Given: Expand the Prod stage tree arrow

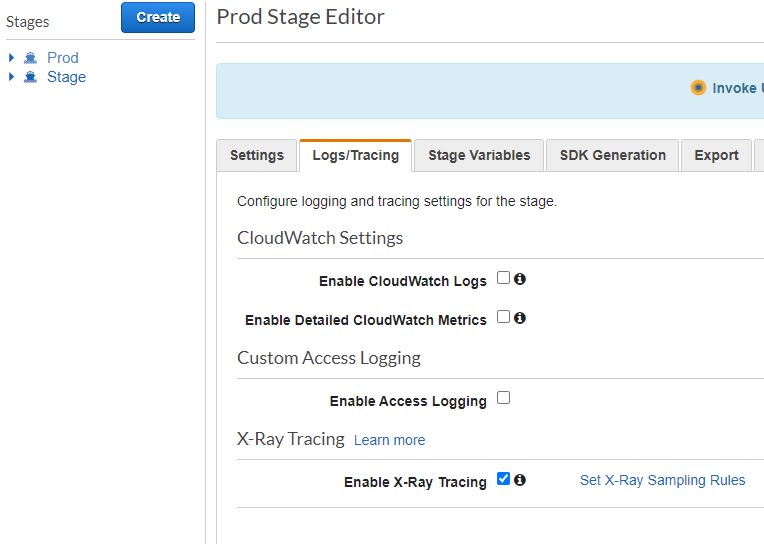Looking at the screenshot, I should coord(12,58).
